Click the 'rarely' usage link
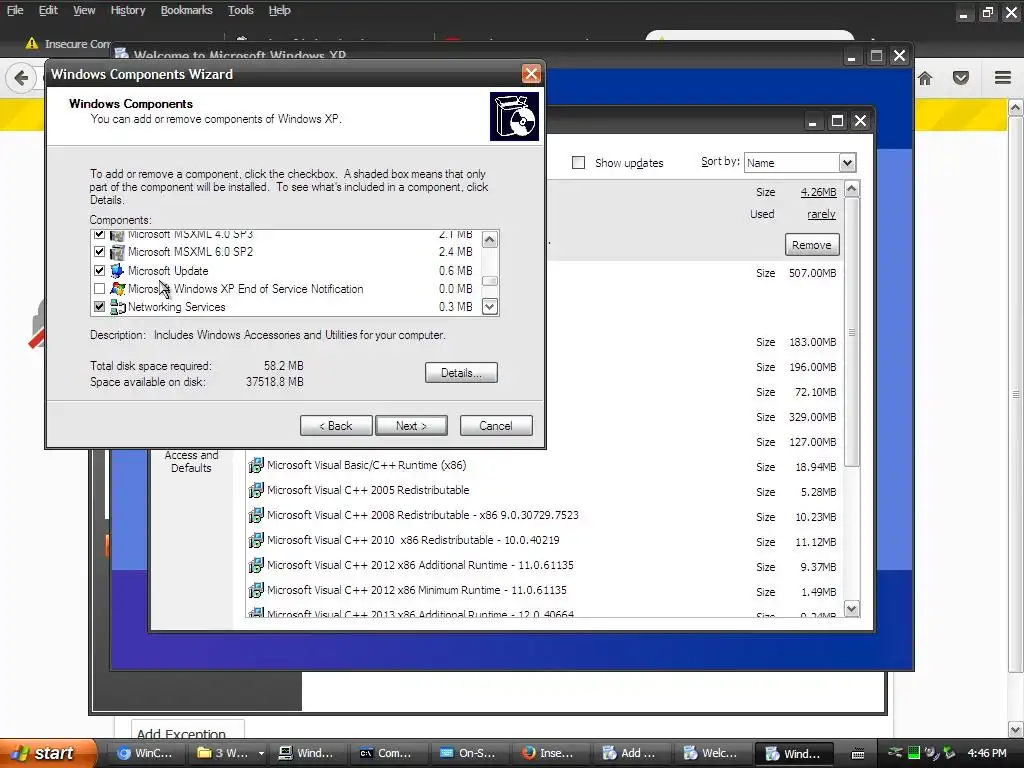This screenshot has width=1024, height=768. point(821,214)
